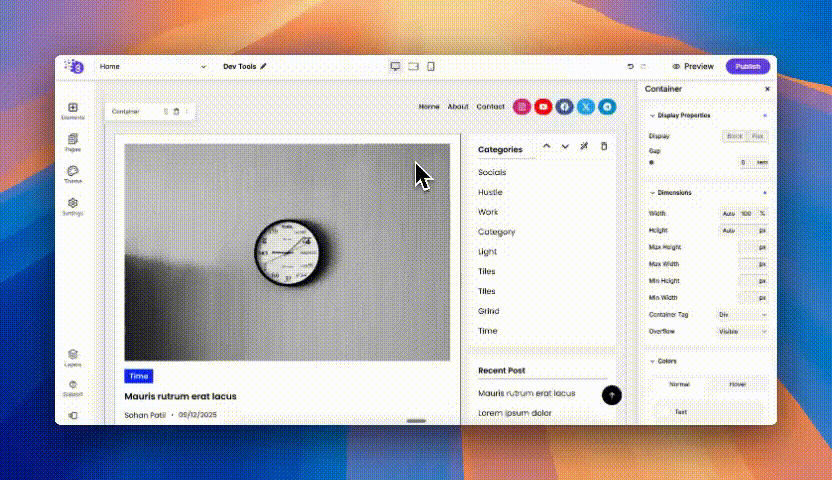Redo the last change

(x=643, y=66)
